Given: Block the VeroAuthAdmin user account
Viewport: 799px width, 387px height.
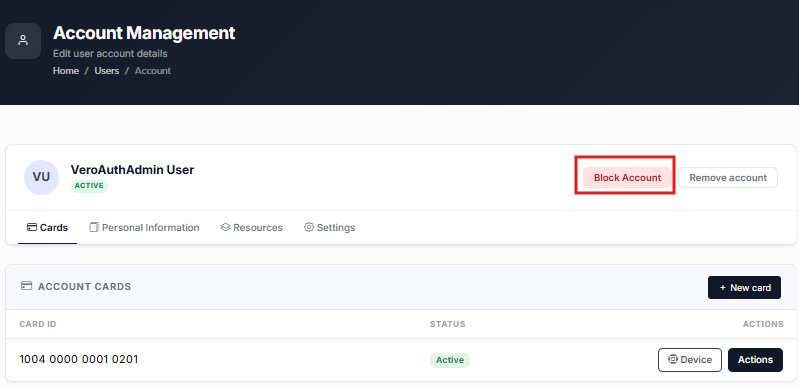Looking at the screenshot, I should point(627,177).
